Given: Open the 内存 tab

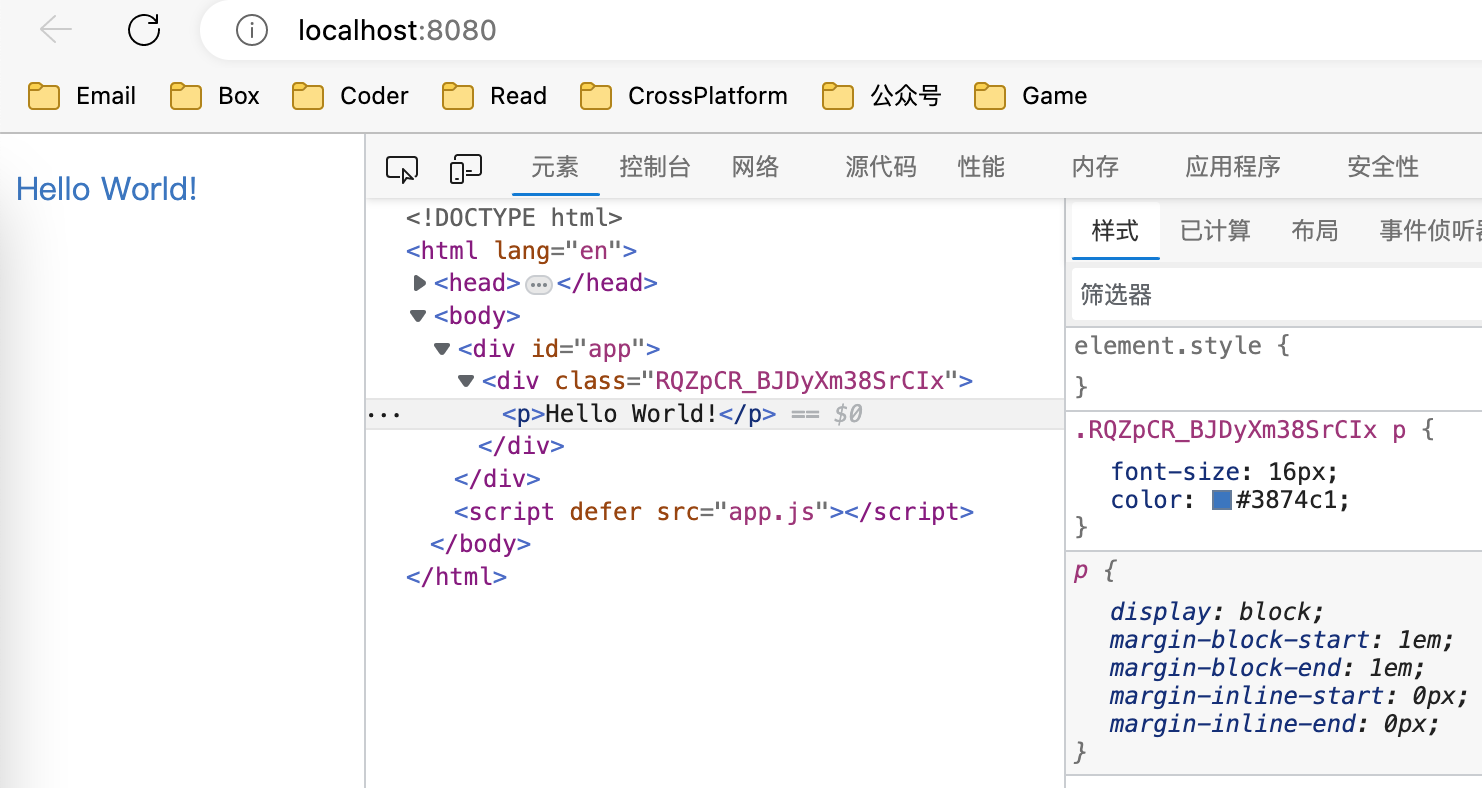Looking at the screenshot, I should [1095, 167].
